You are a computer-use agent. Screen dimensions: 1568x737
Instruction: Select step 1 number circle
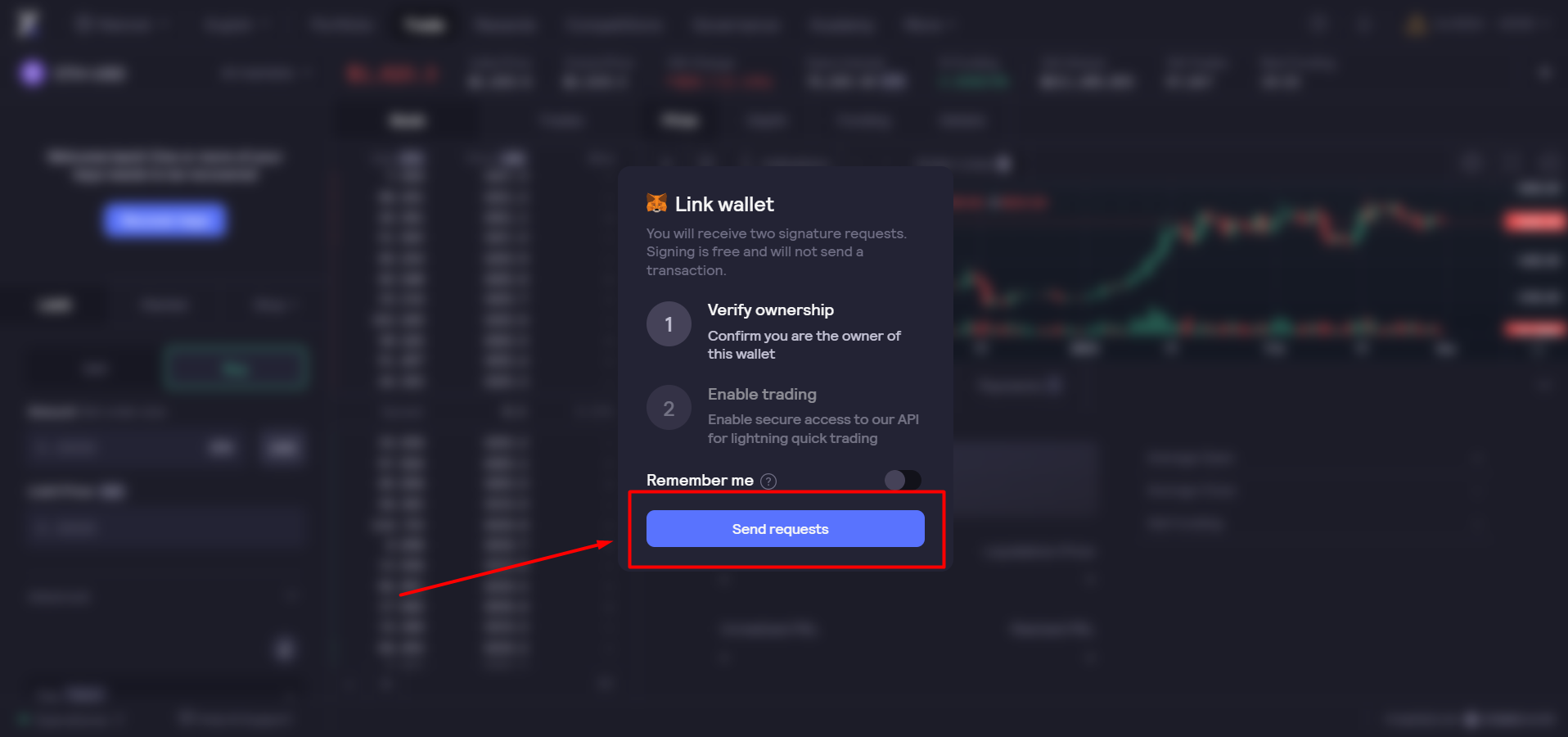pos(669,324)
